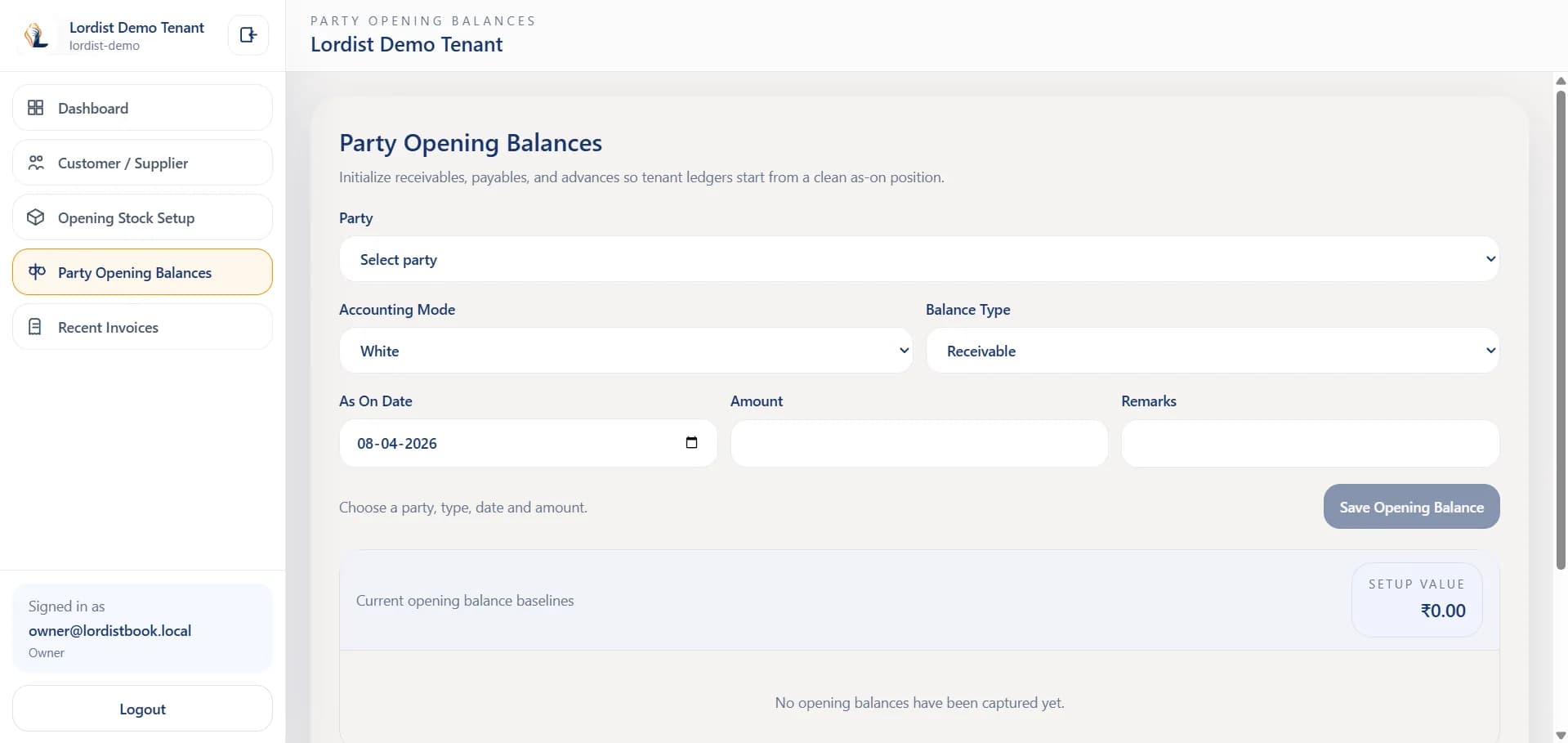
Task: Click the owner@lordistbook.local email text
Action: click(109, 630)
